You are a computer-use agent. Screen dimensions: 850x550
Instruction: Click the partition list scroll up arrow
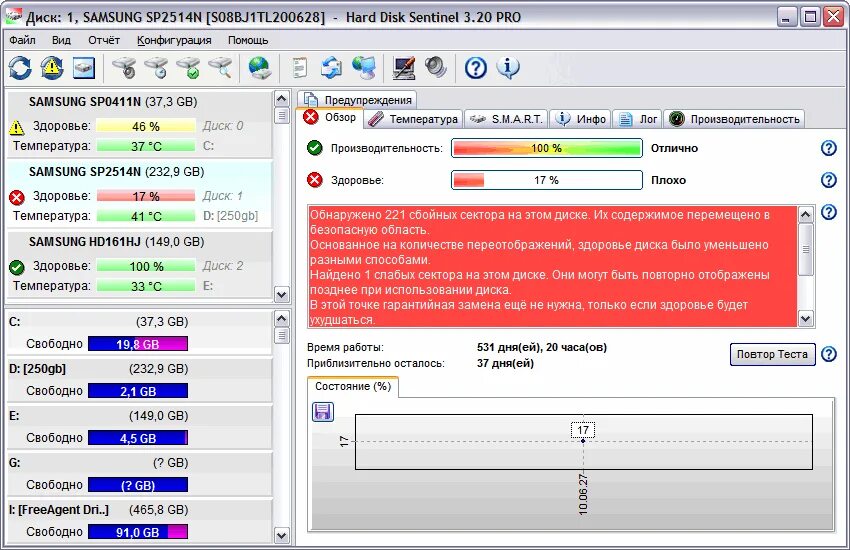tap(281, 319)
